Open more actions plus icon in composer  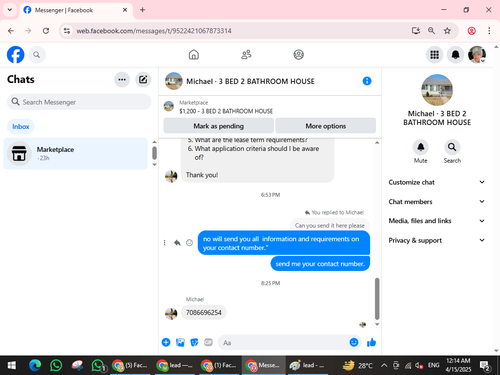(166, 342)
